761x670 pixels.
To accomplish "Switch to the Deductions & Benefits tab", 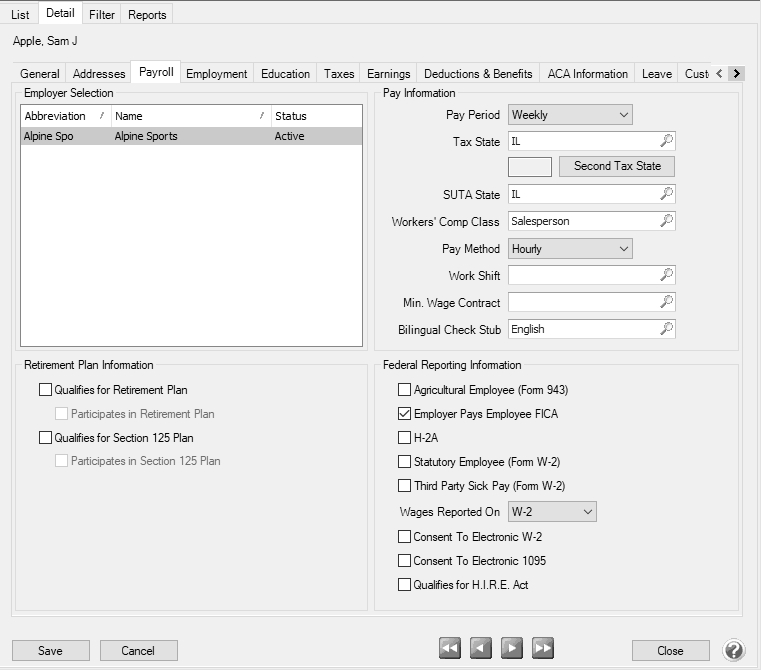I will coord(478,74).
